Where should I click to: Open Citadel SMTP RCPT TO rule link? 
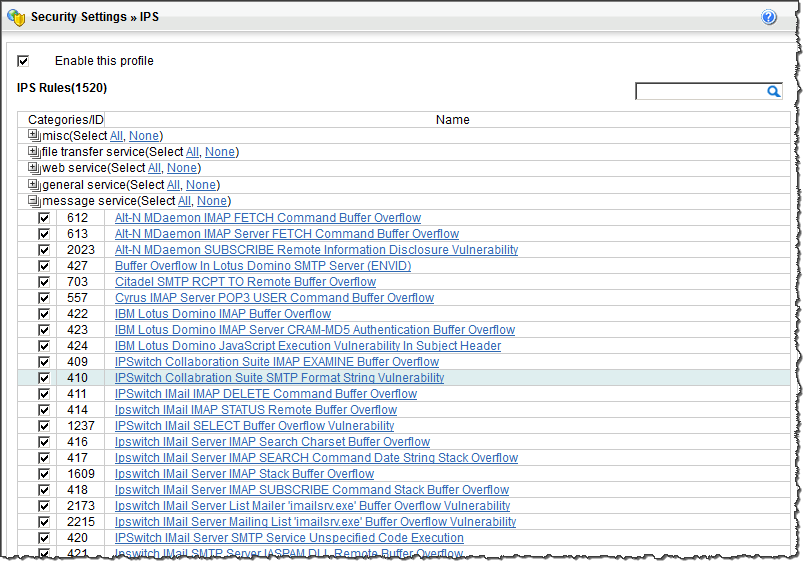click(245, 282)
